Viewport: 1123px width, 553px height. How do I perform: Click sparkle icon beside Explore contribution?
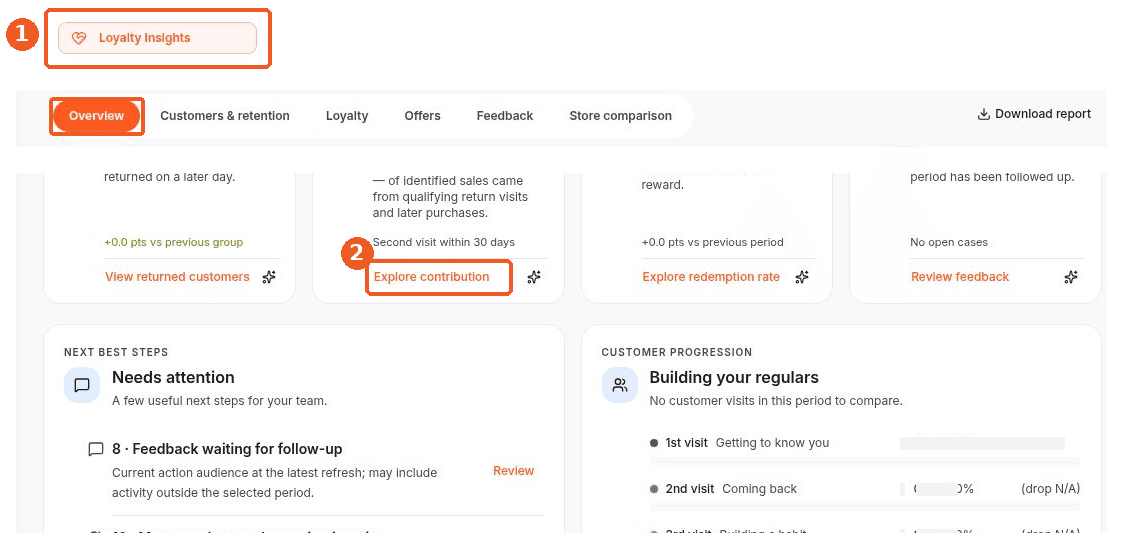[534, 277]
